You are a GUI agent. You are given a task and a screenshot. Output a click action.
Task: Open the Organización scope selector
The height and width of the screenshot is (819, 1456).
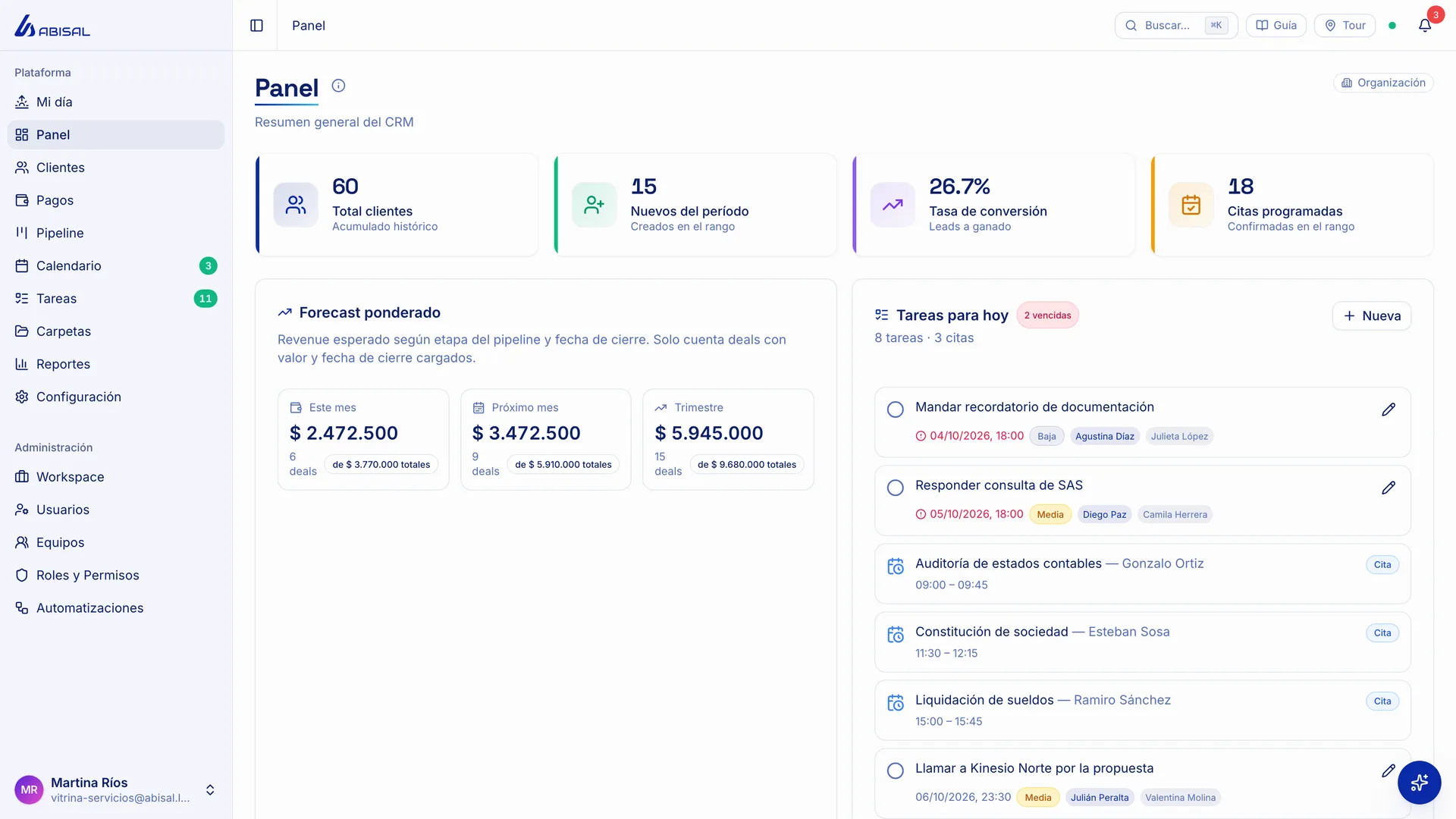click(1383, 83)
